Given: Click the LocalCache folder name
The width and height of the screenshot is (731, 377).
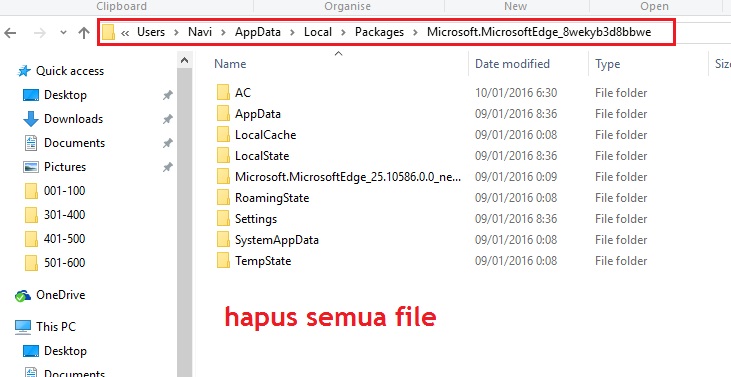Looking at the screenshot, I should 265,135.
